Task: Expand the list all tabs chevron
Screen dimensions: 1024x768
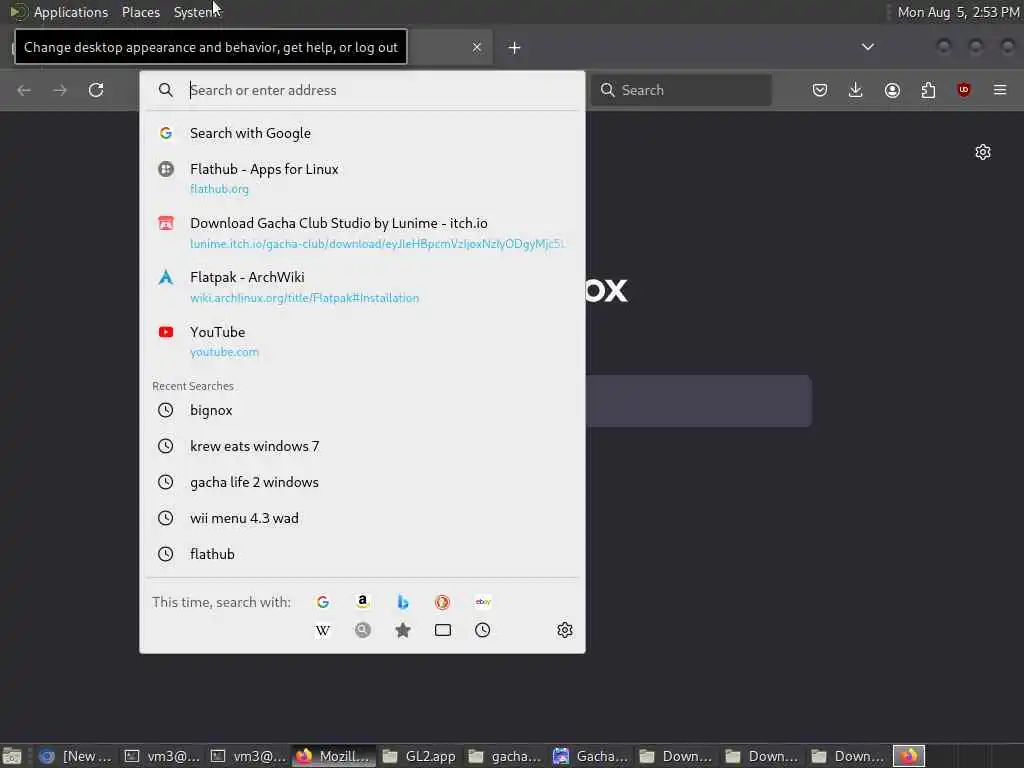Action: [x=868, y=47]
